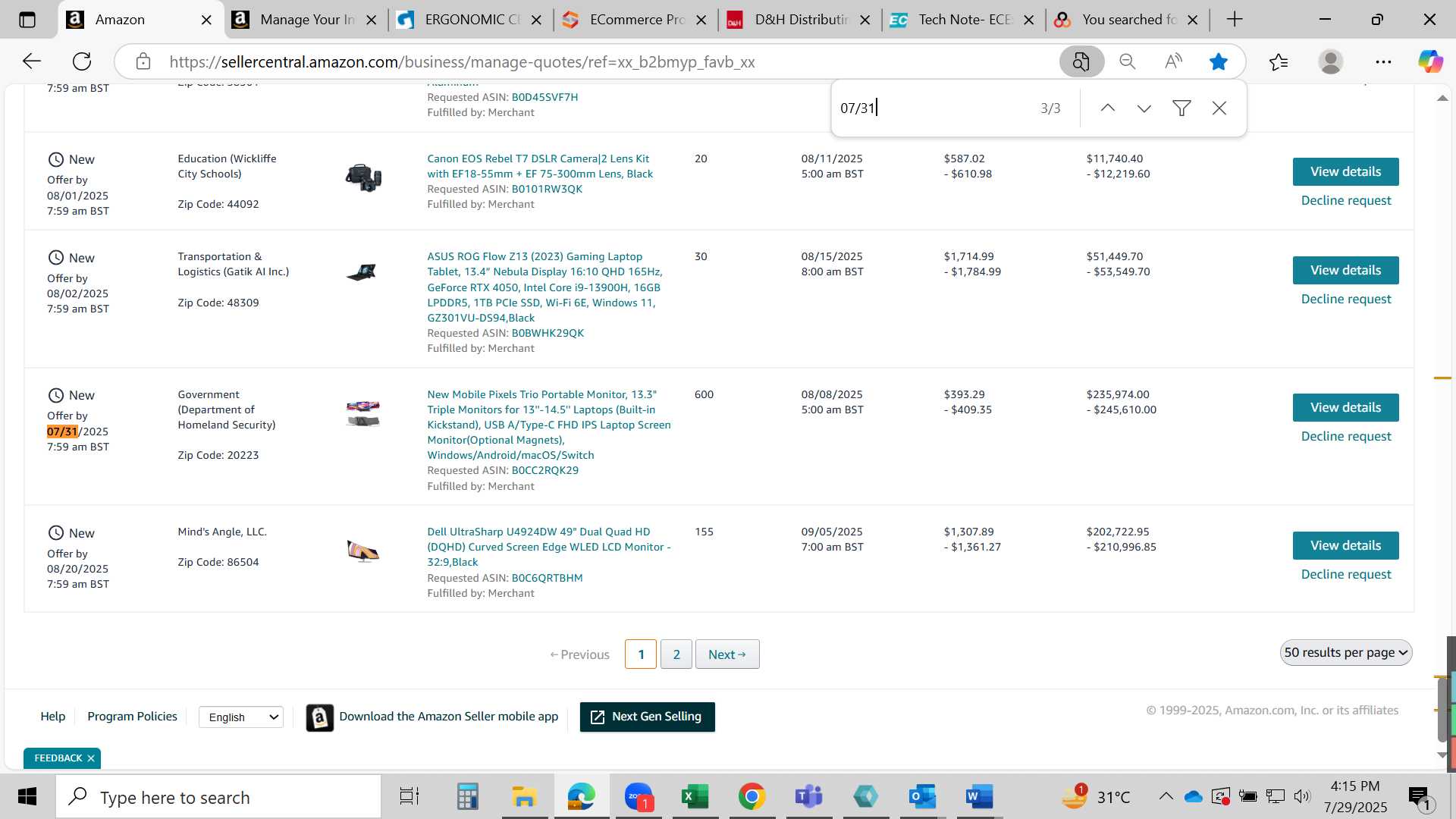Open a new browser tab
This screenshot has height=819, width=1456.
click(1235, 20)
